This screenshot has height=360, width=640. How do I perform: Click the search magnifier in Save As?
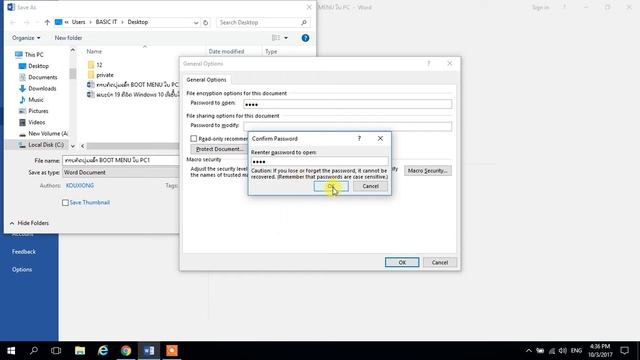coord(304,22)
